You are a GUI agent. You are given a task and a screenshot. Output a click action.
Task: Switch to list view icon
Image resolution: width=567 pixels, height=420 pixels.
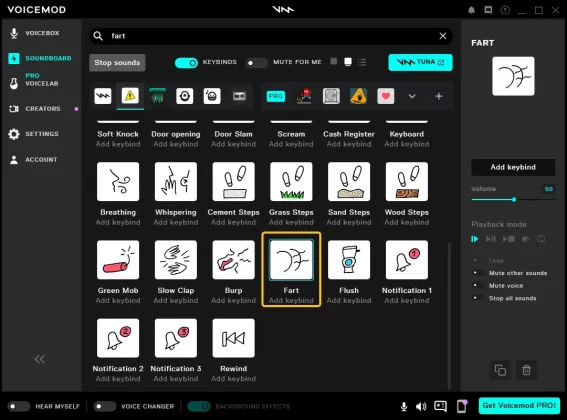point(362,62)
